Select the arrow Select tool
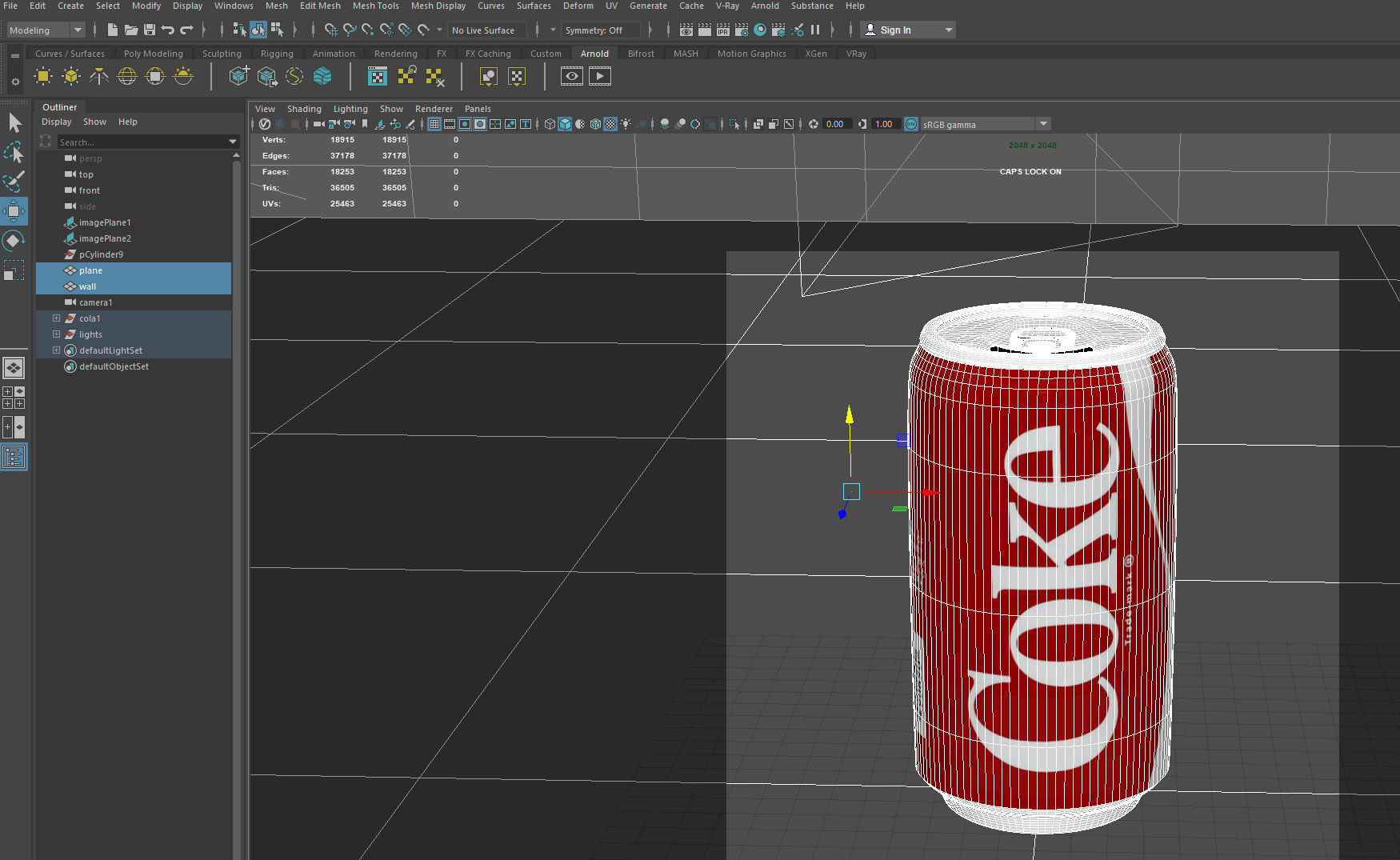The height and width of the screenshot is (860, 1400). tap(14, 122)
